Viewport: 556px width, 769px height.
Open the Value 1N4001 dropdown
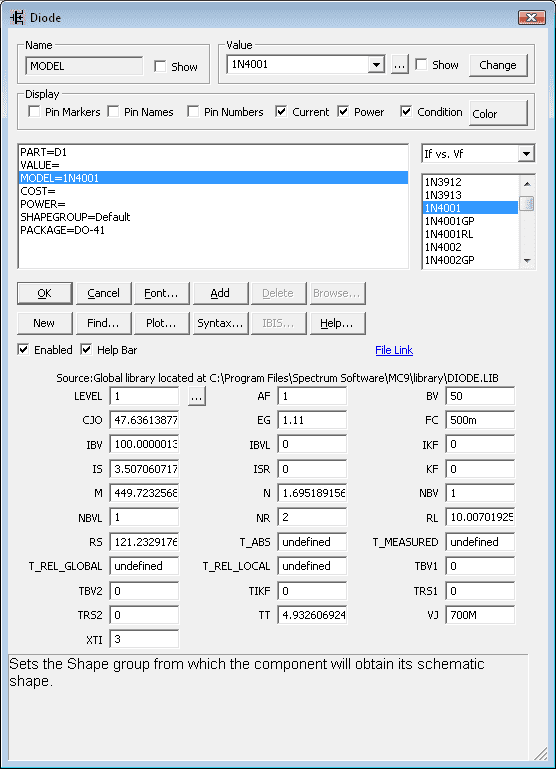(x=376, y=64)
